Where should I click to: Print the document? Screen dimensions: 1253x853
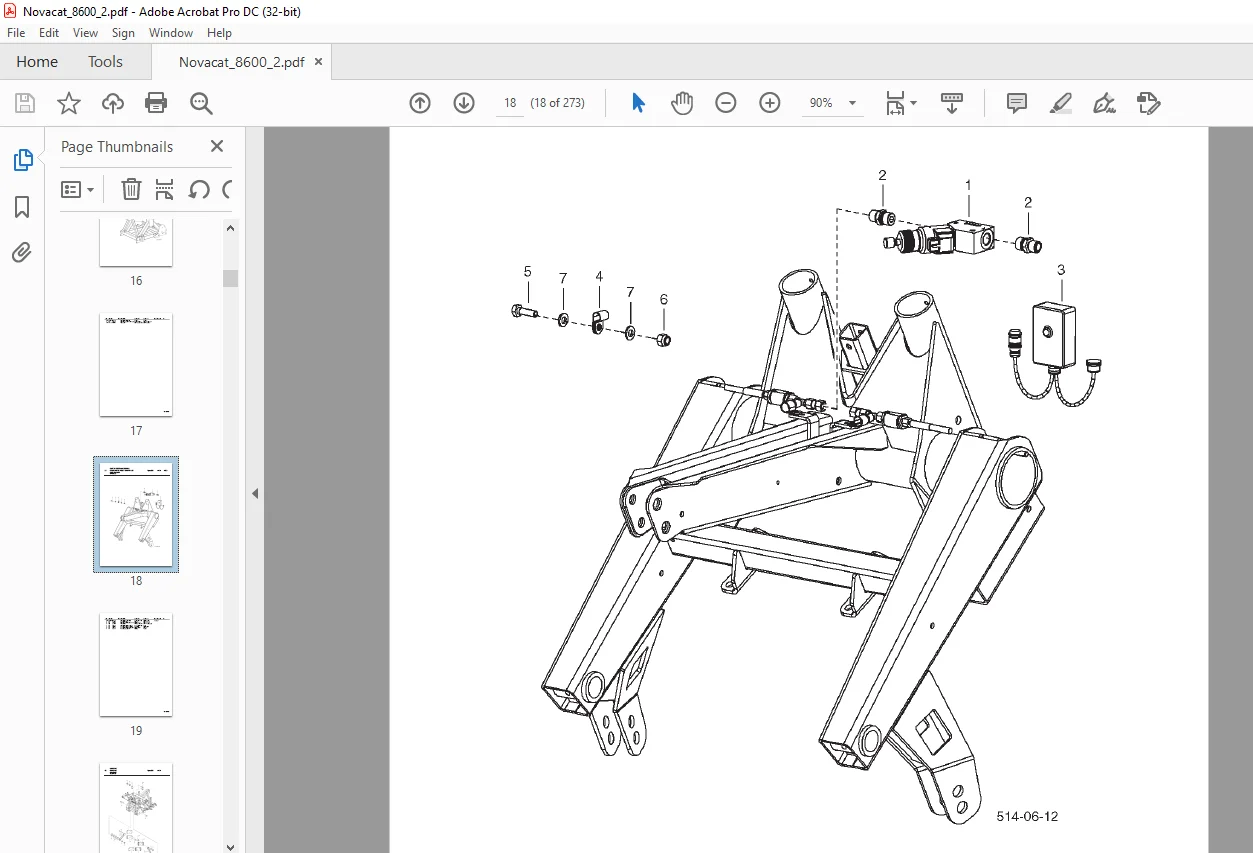(x=156, y=103)
